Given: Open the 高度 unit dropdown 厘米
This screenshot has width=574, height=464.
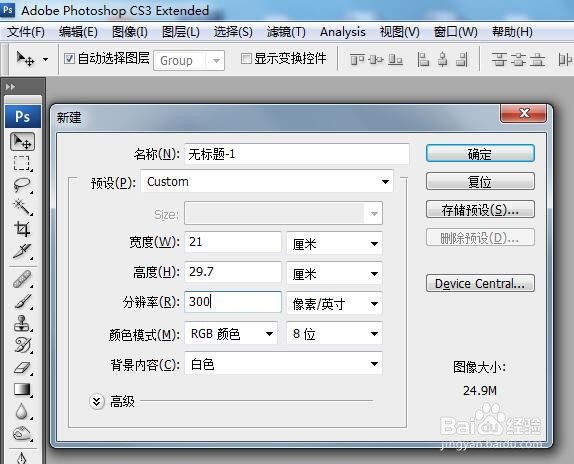Looking at the screenshot, I should click(x=334, y=273).
